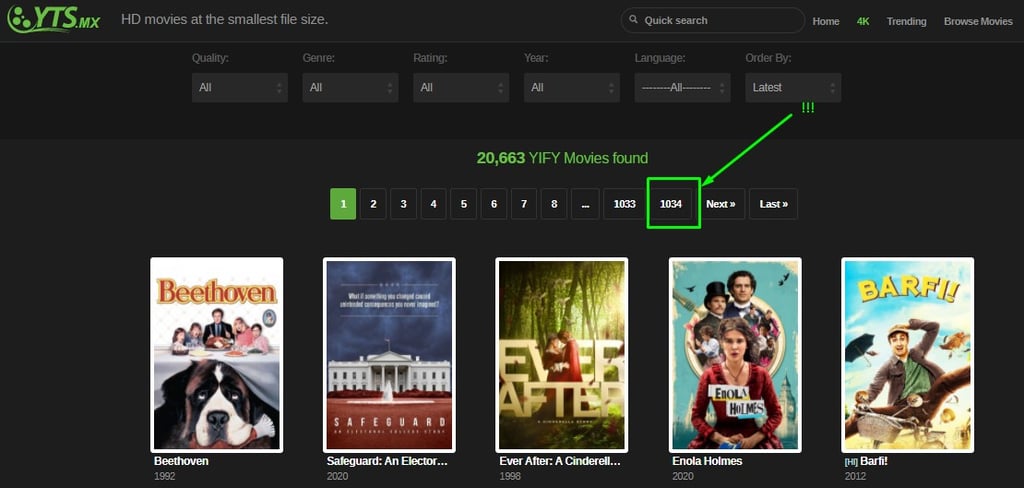Open the Beethoven movie poster
Image resolution: width=1024 pixels, height=488 pixels.
[x=217, y=355]
